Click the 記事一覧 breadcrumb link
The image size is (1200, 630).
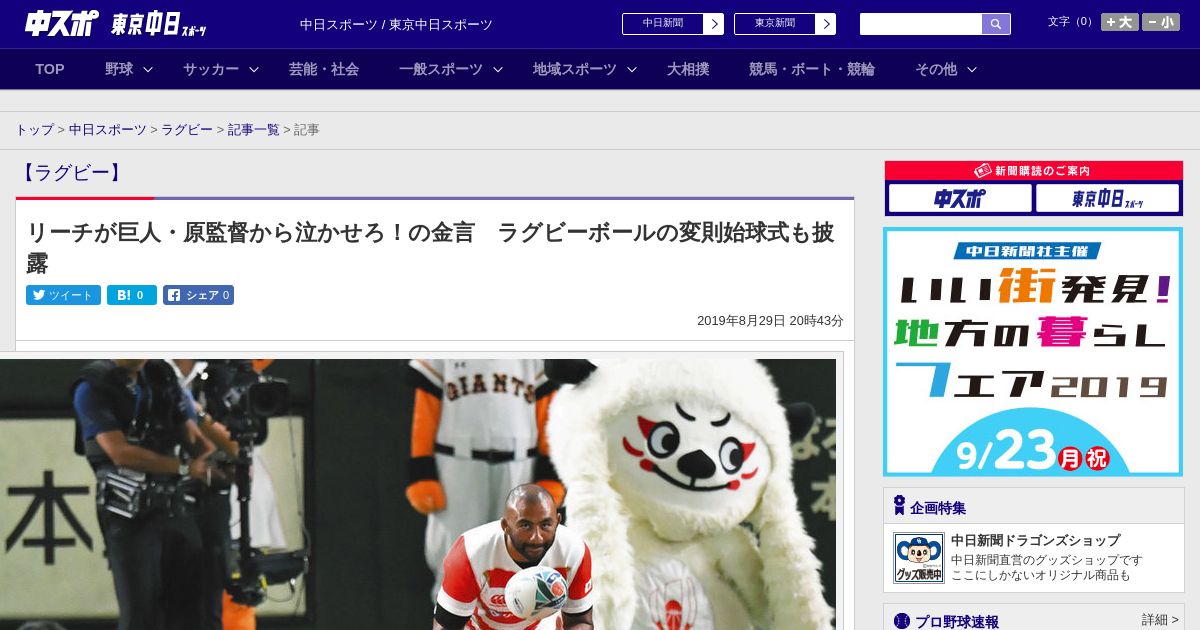coord(254,130)
